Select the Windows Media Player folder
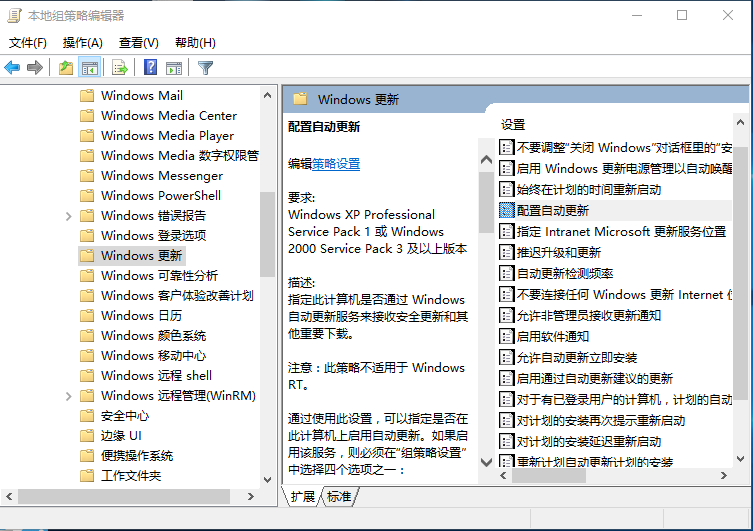The width and height of the screenshot is (753, 531). point(167,136)
